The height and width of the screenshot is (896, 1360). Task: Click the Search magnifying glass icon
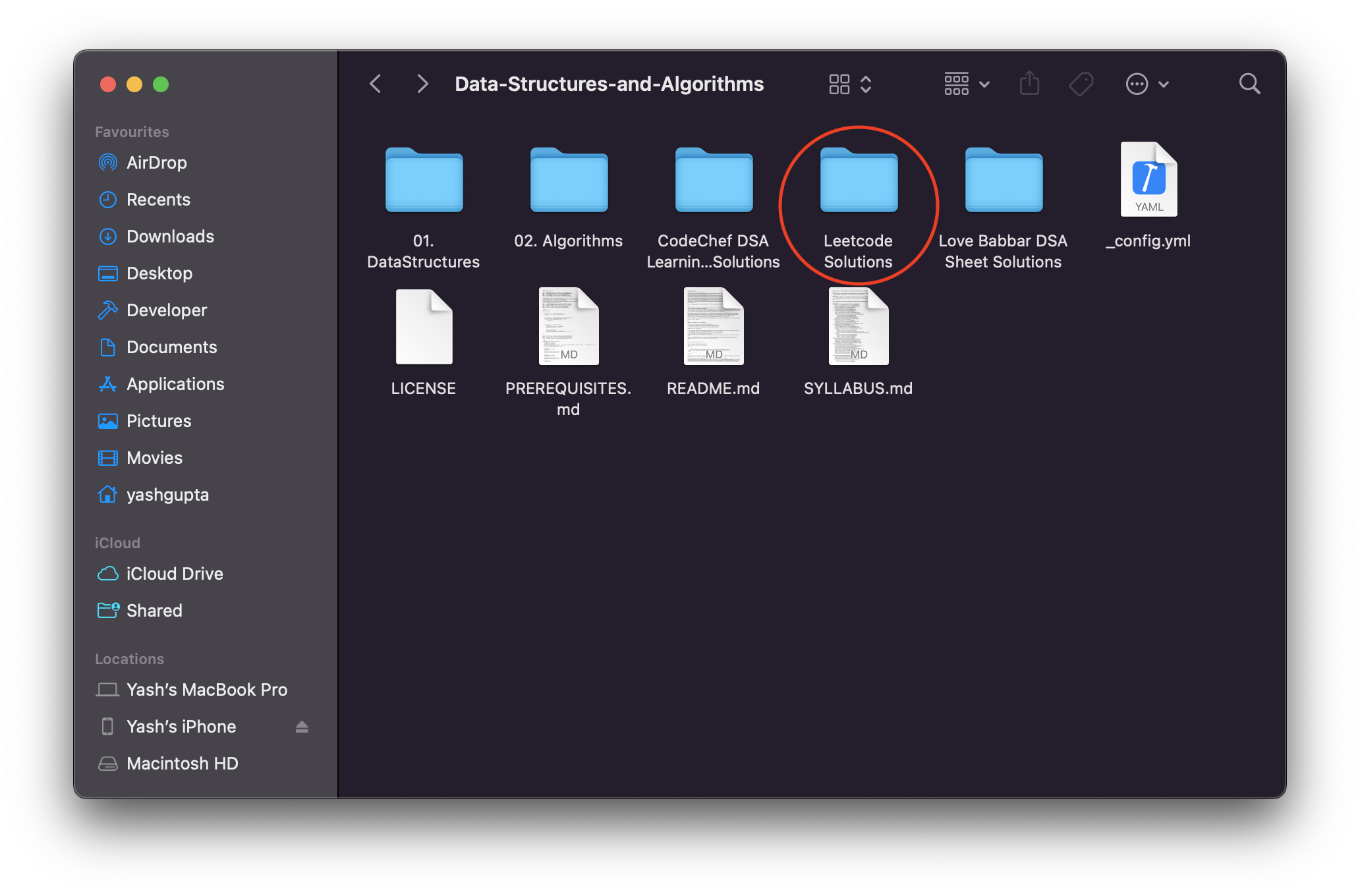click(1249, 84)
